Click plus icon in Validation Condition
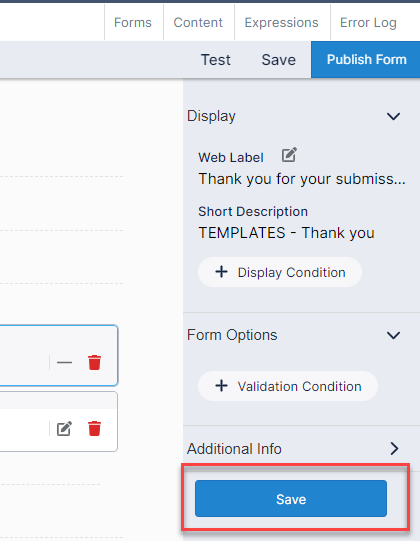The height and width of the screenshot is (541, 420). [221, 386]
